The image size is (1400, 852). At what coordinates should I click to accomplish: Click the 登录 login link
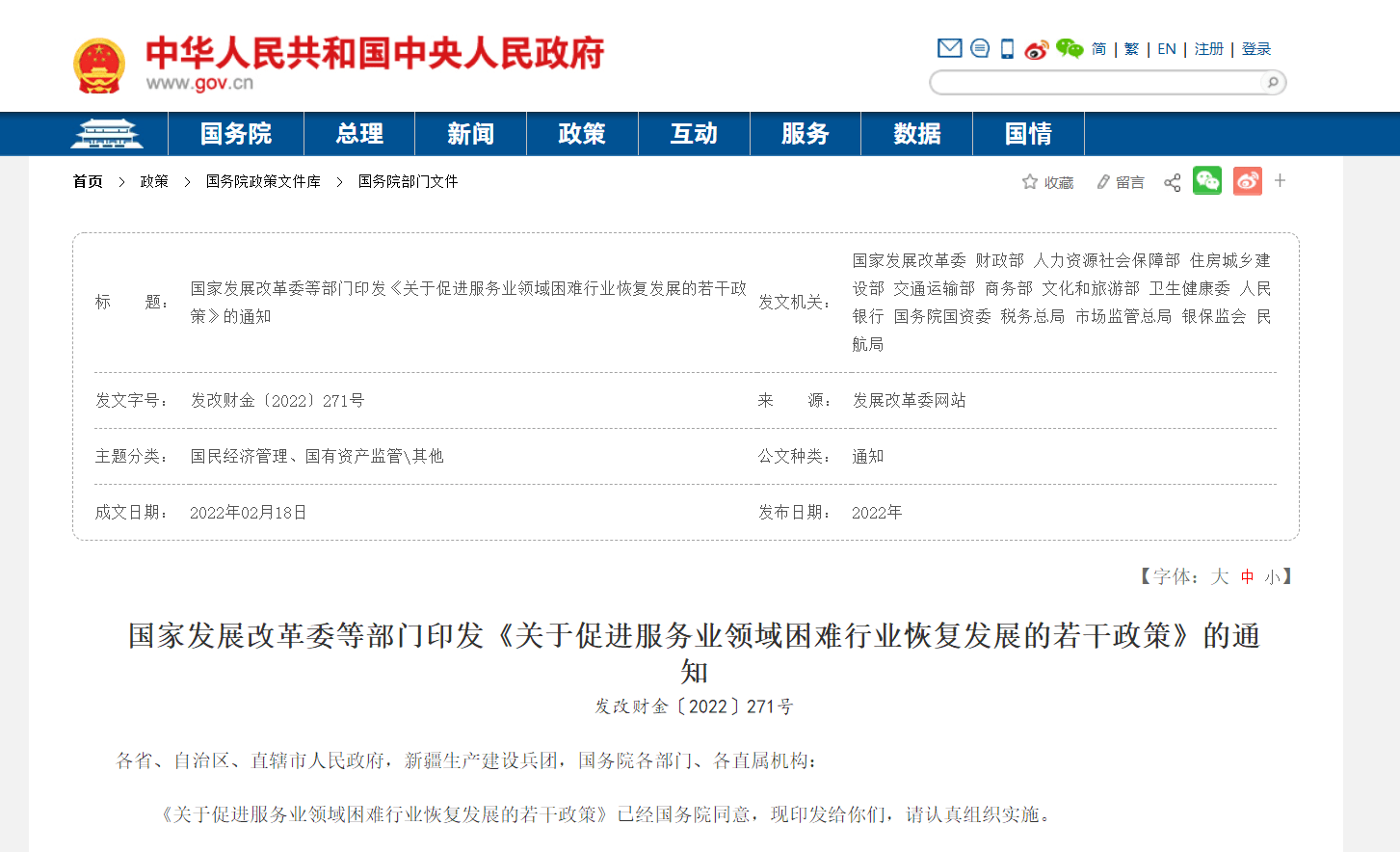[1255, 49]
